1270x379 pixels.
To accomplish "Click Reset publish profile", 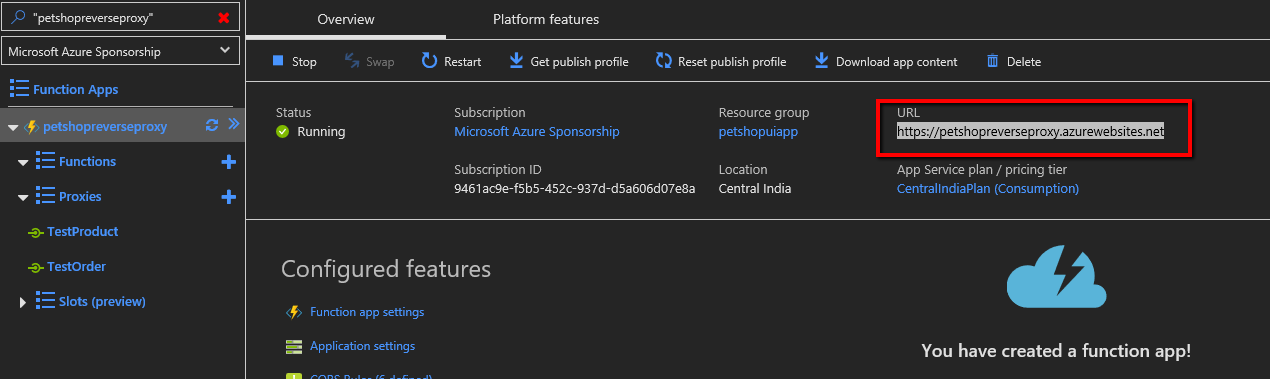I will [720, 62].
